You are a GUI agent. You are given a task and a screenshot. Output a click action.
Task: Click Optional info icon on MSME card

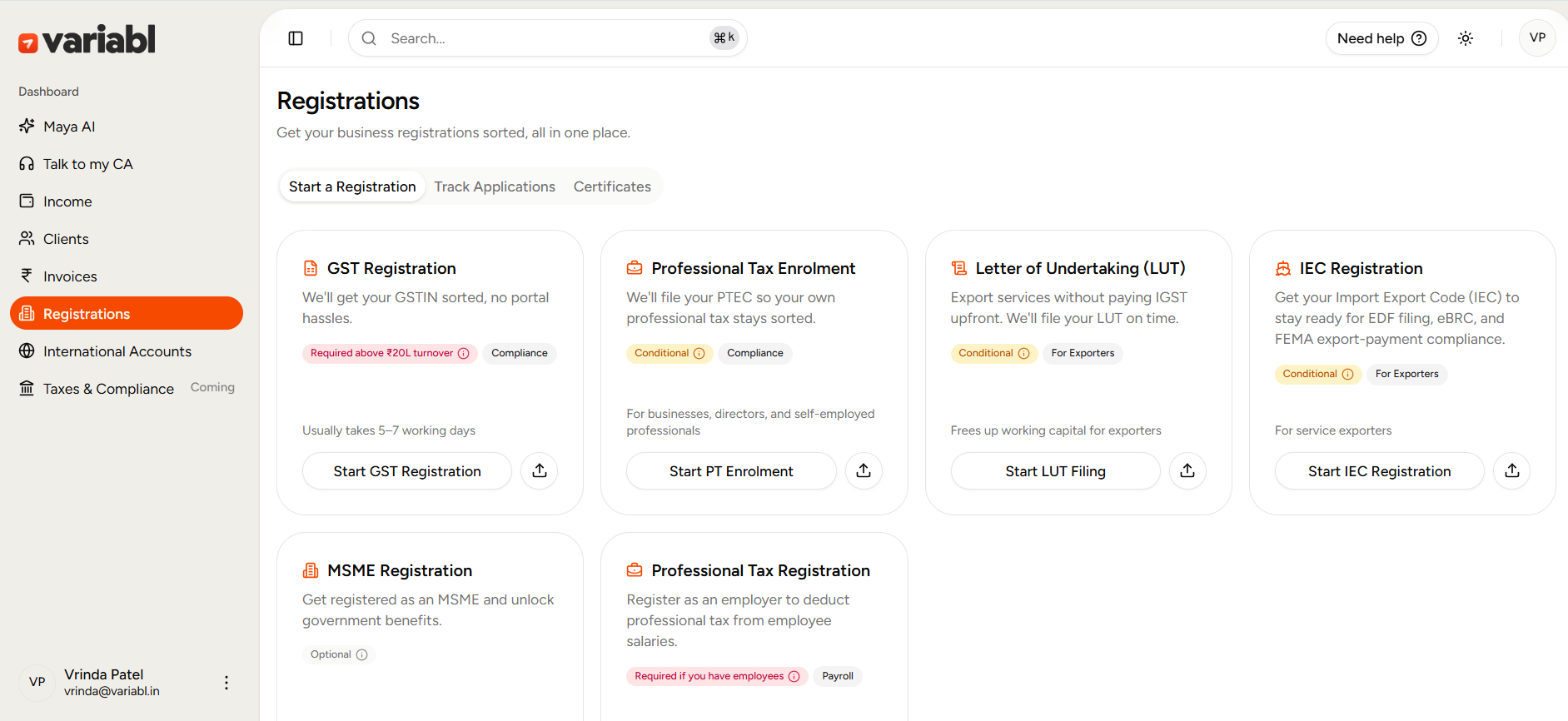coord(361,654)
